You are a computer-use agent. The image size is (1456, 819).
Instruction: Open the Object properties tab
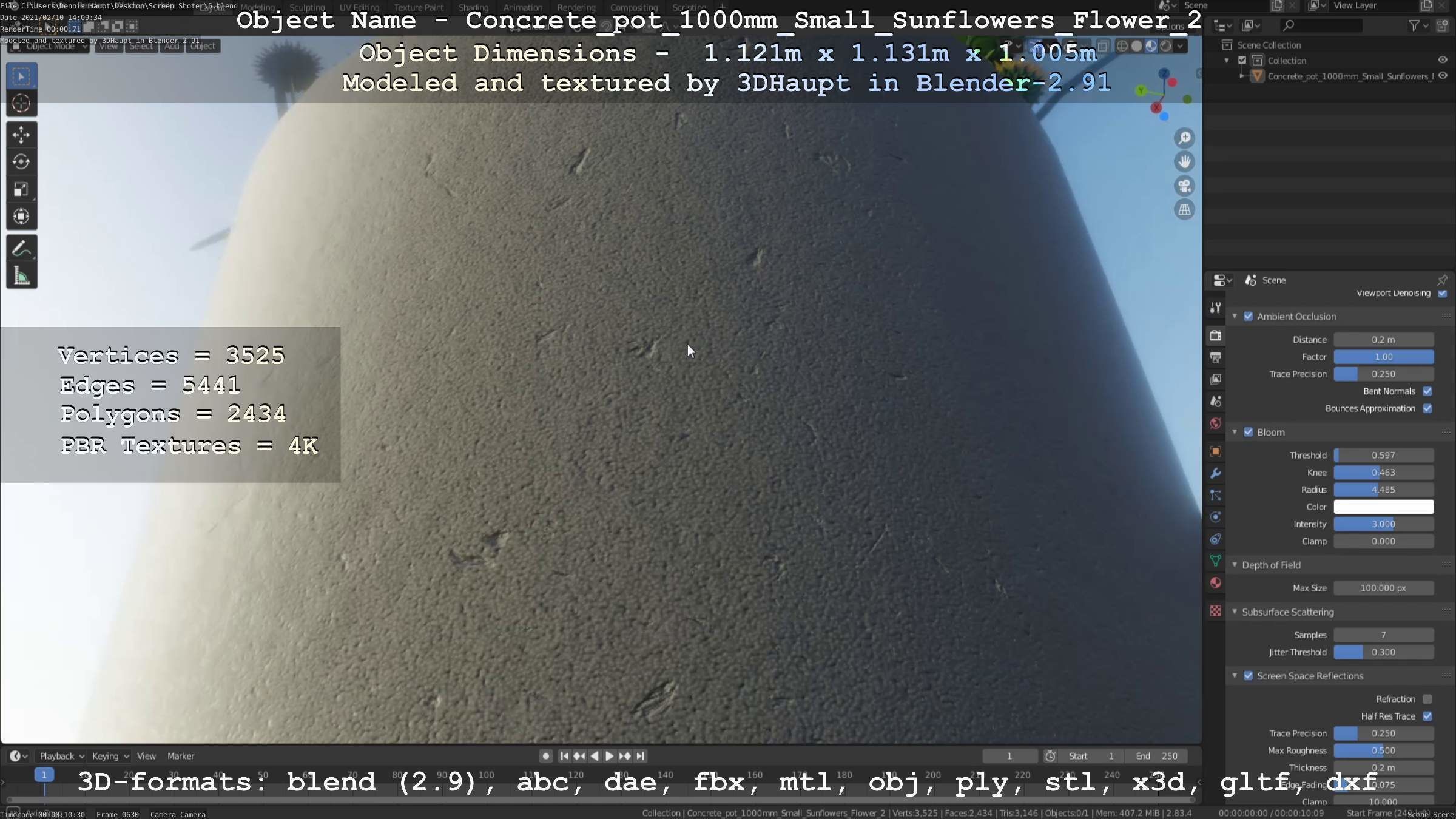click(1216, 451)
